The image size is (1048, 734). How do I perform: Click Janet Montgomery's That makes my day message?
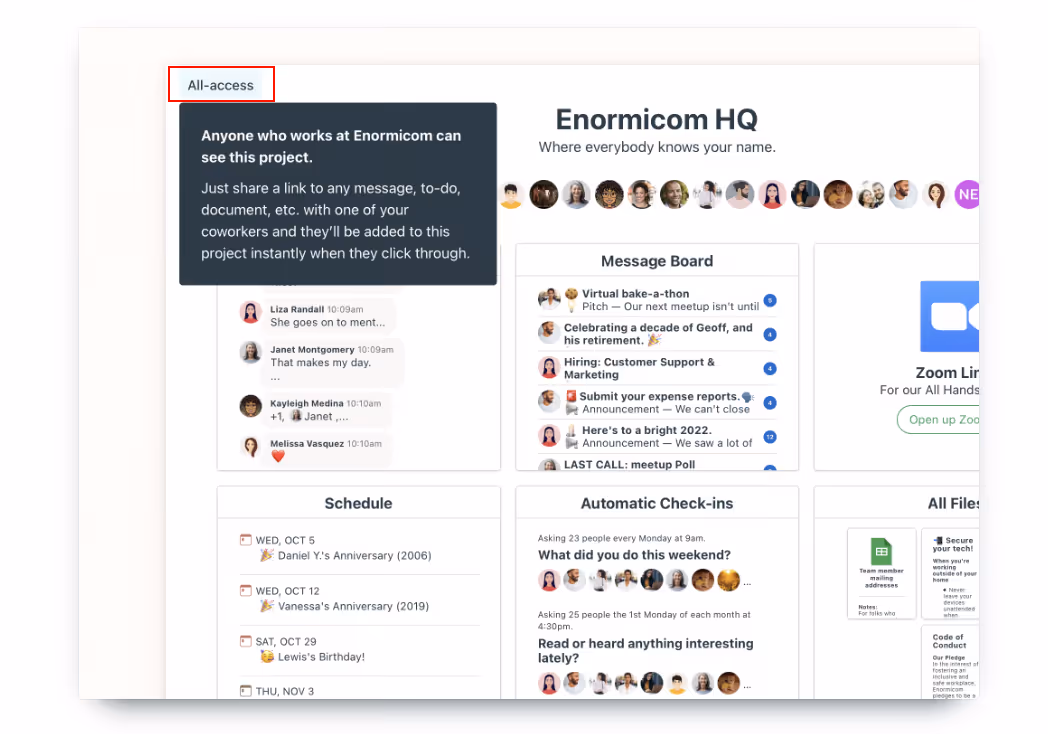[320, 362]
